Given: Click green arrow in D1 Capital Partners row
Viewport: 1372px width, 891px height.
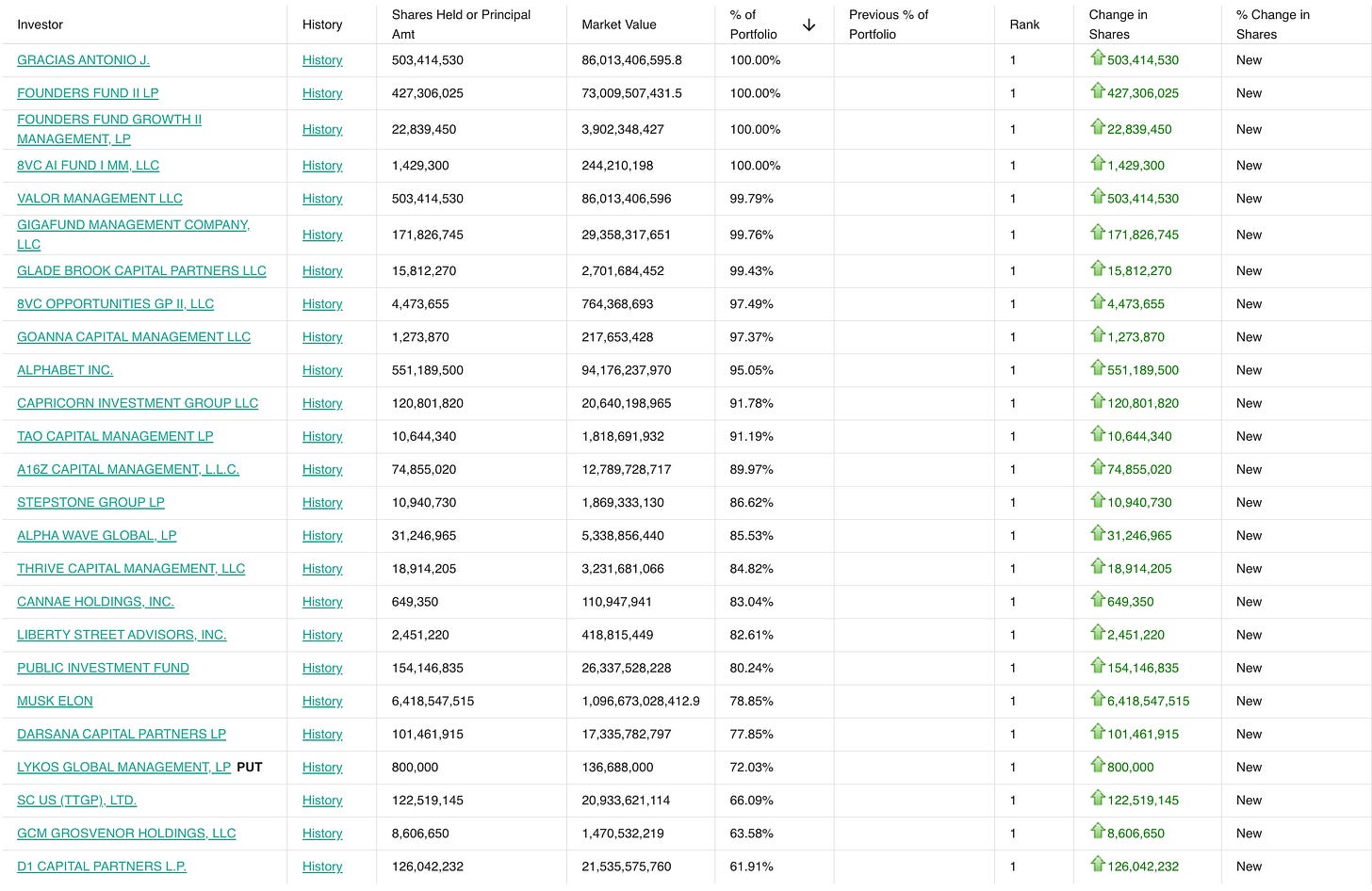Looking at the screenshot, I should click(1098, 864).
